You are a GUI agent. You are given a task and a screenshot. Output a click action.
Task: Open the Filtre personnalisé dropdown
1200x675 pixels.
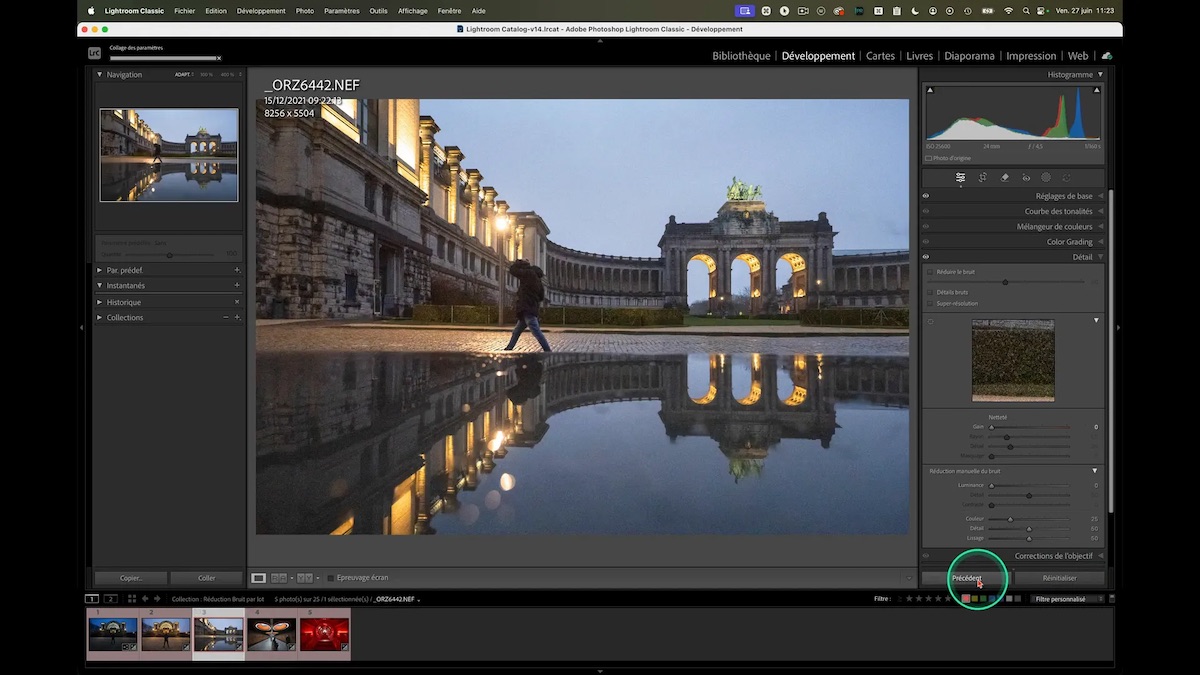(1069, 599)
